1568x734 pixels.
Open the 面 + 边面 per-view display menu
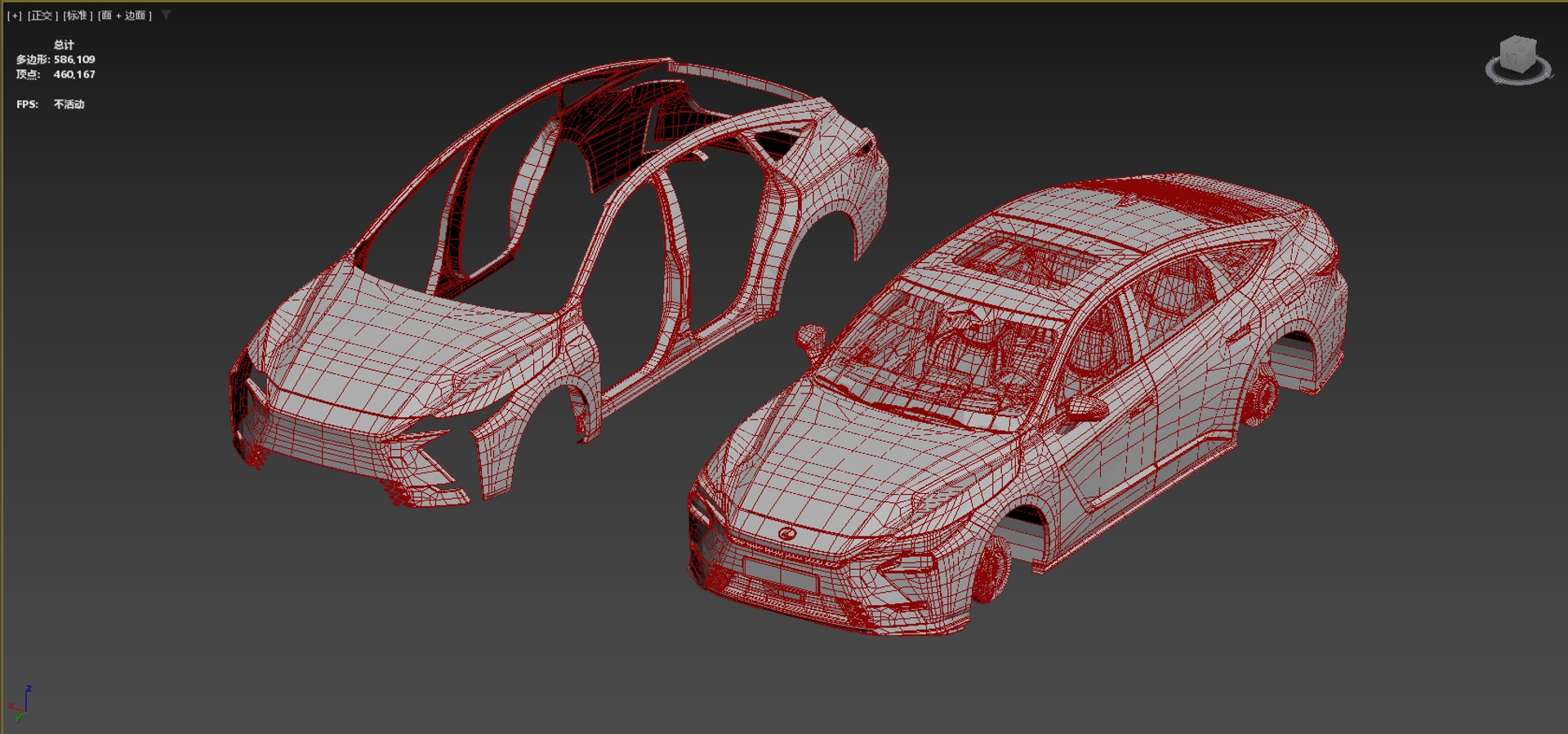point(125,16)
